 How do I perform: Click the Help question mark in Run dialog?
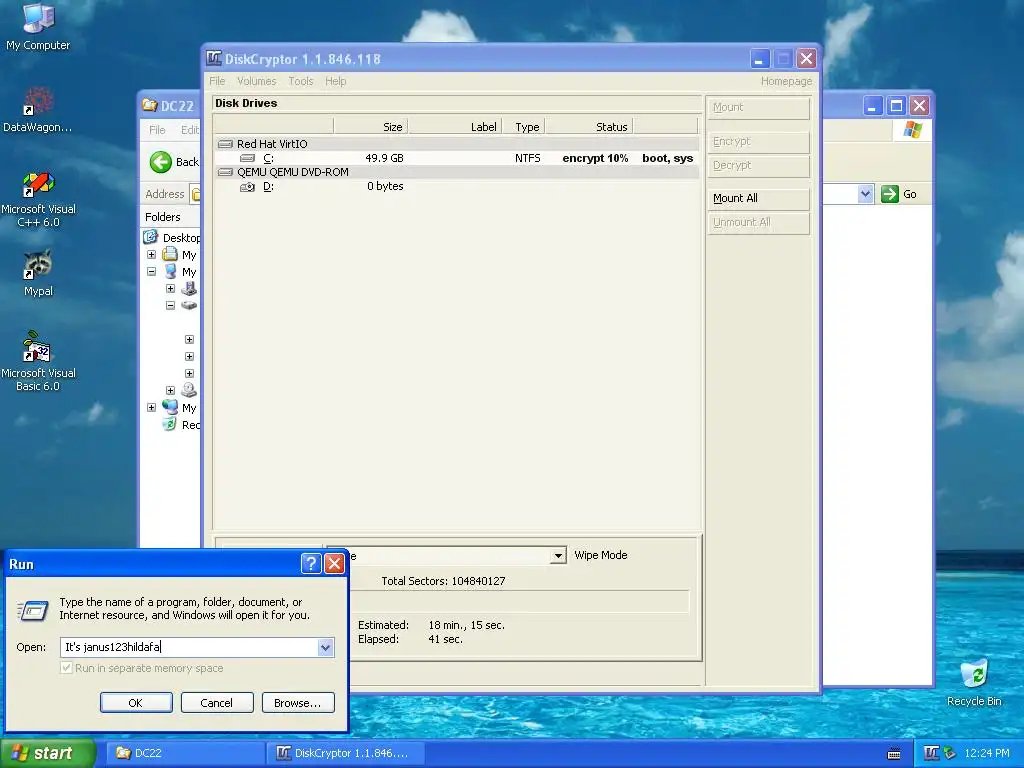311,564
